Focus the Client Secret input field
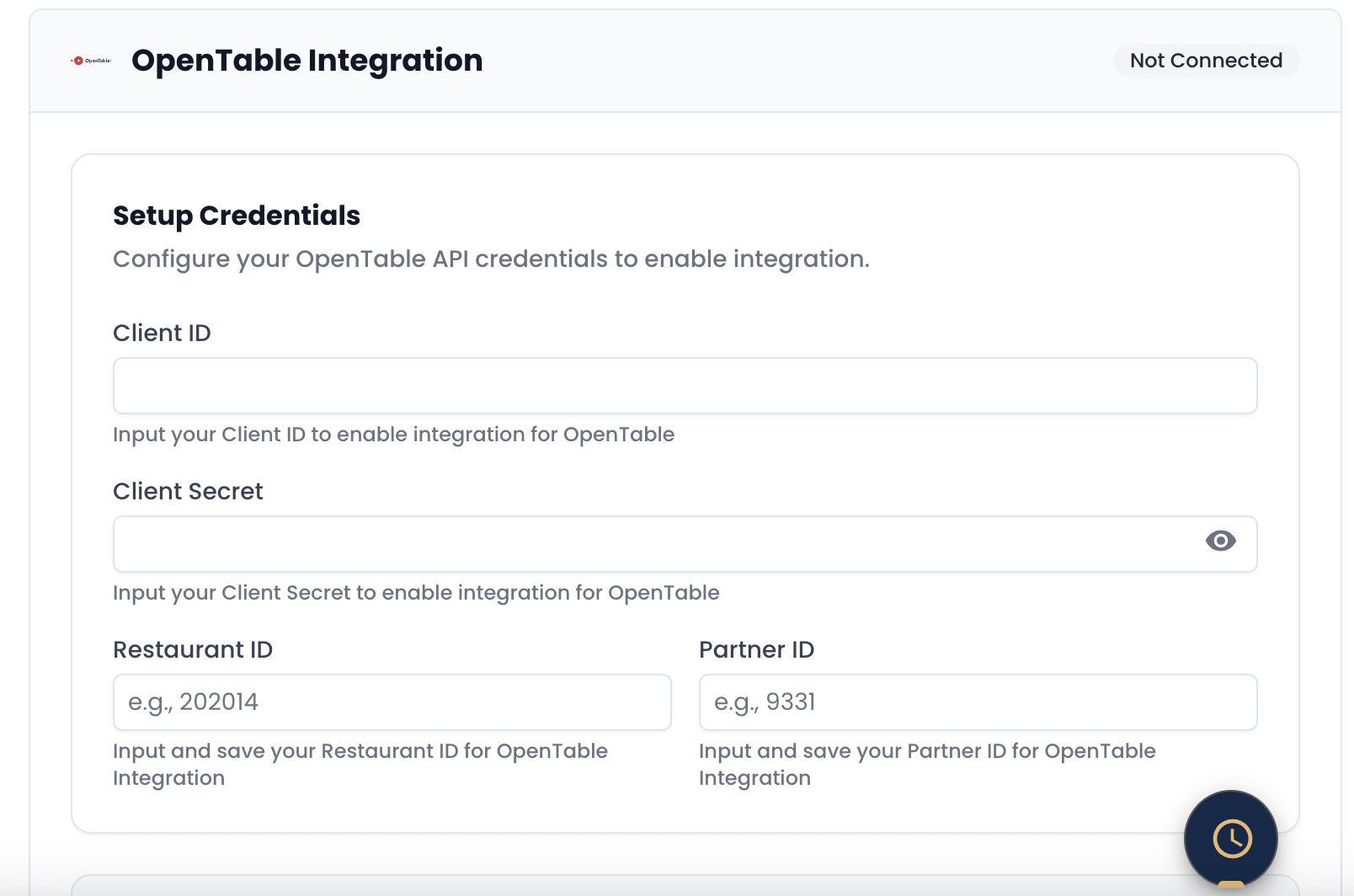The width and height of the screenshot is (1354, 896). point(685,544)
